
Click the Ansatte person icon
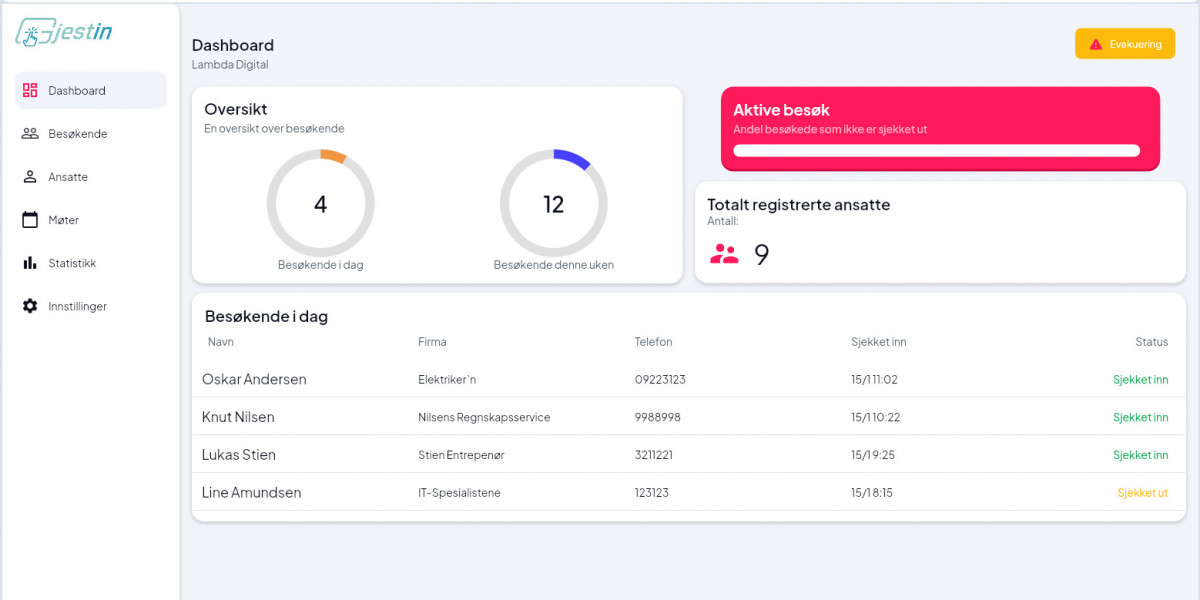[30, 177]
